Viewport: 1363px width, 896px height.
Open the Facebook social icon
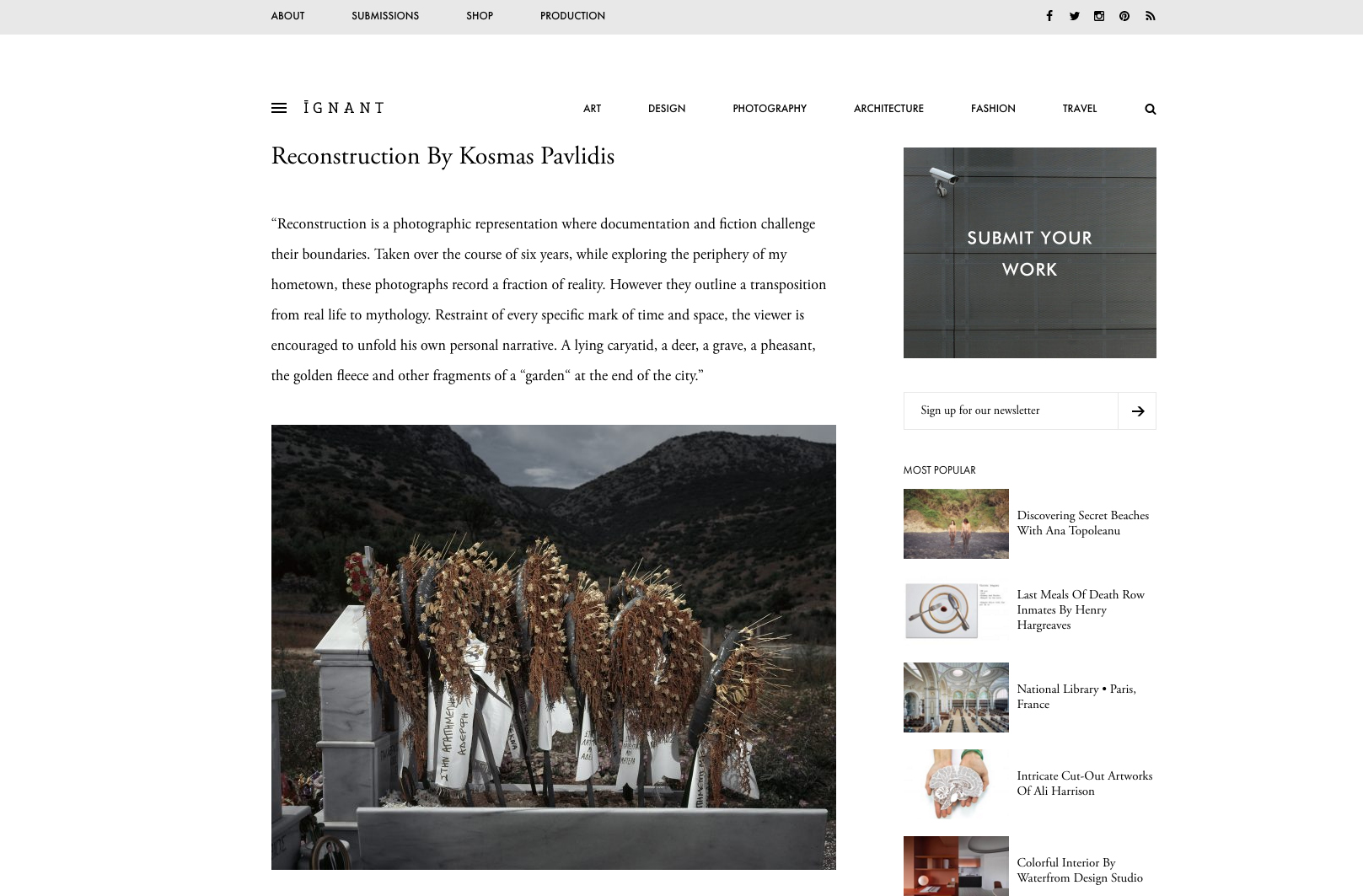point(1049,16)
